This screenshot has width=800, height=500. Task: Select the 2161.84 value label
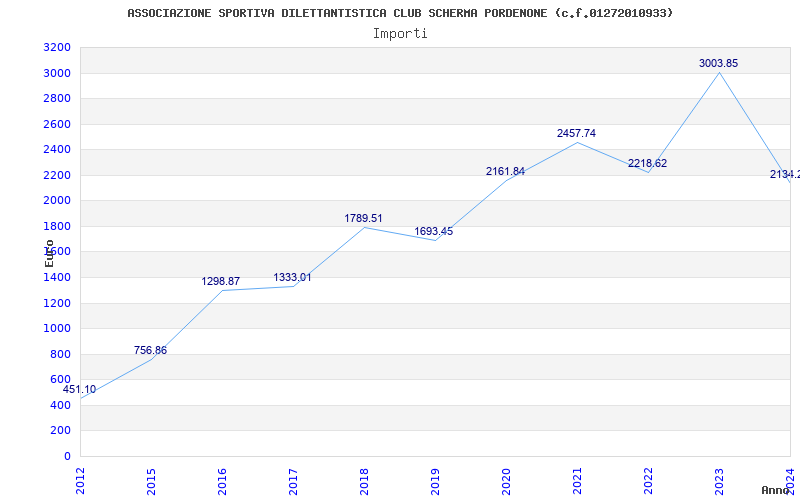tap(505, 171)
